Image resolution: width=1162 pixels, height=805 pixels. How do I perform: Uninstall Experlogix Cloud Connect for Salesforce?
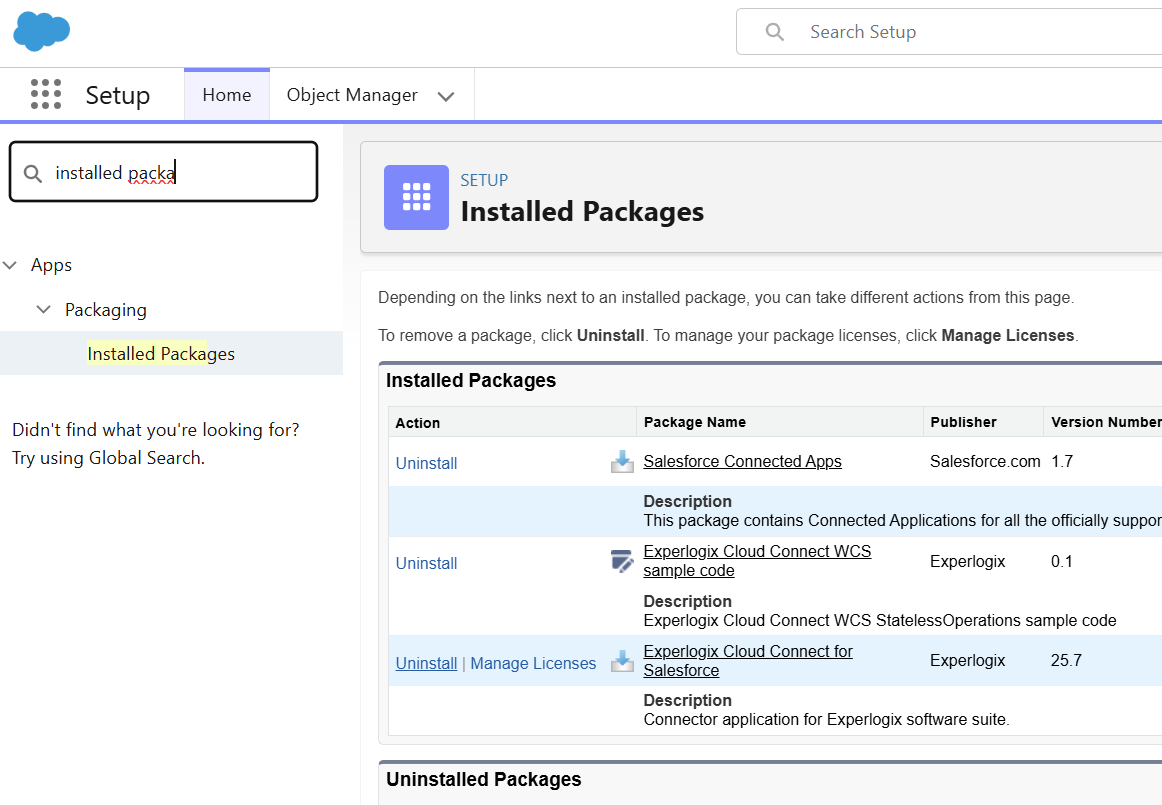click(x=426, y=663)
